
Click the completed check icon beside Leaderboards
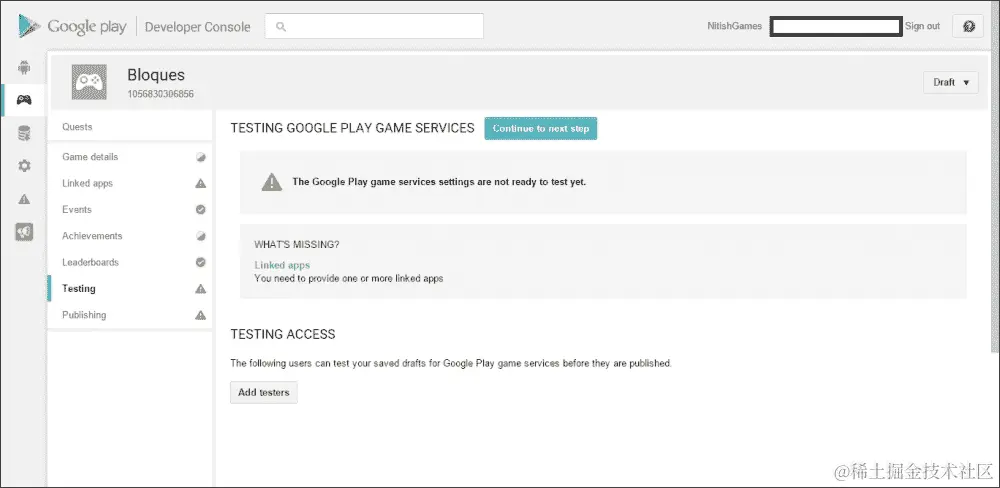tap(200, 262)
